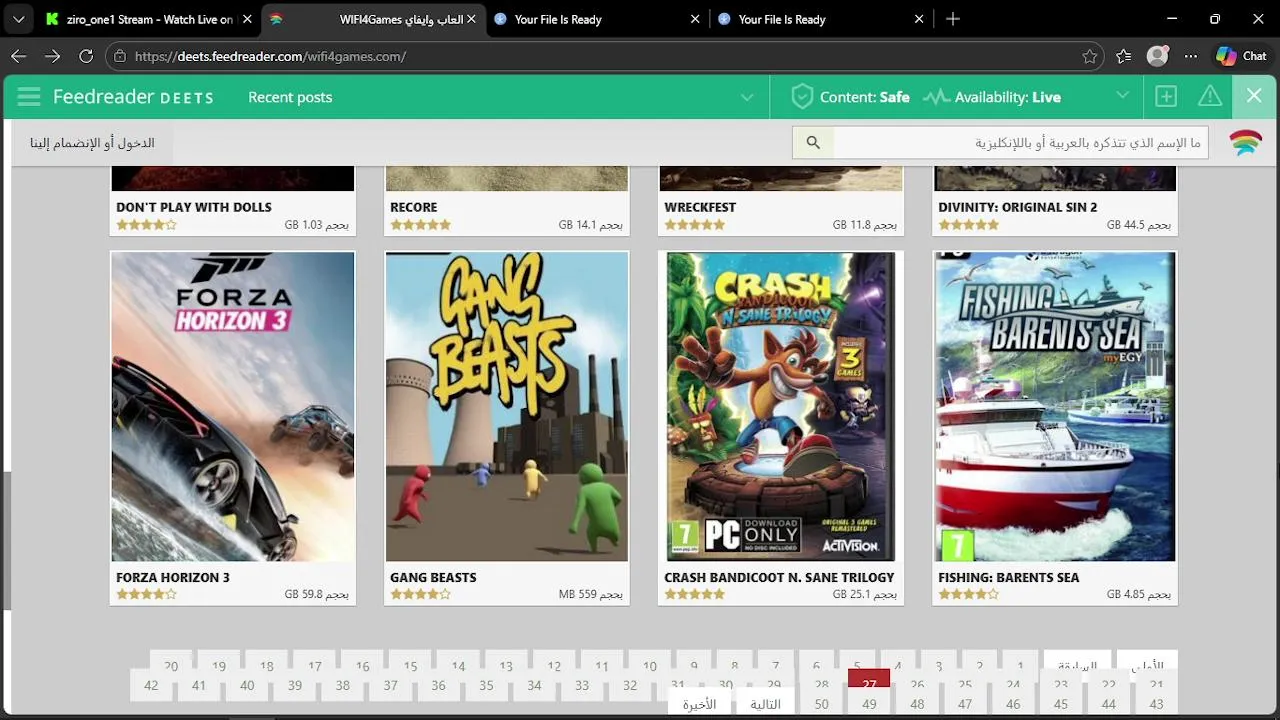Go to page 42 in pagination
The width and height of the screenshot is (1280, 720).
point(151,686)
